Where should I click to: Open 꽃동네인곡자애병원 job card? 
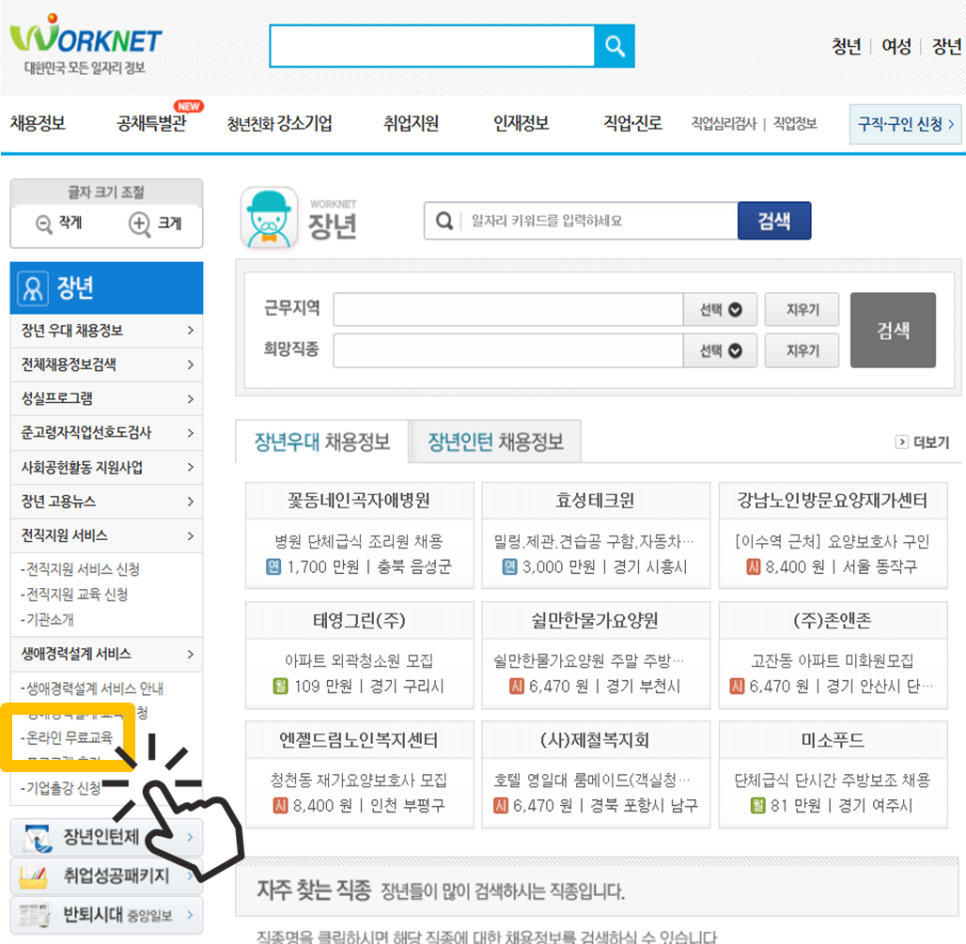pyautogui.click(x=360, y=535)
